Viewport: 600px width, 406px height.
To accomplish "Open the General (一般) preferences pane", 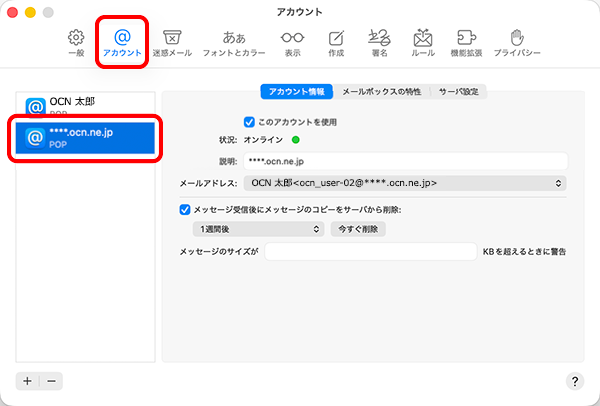I will point(75,41).
